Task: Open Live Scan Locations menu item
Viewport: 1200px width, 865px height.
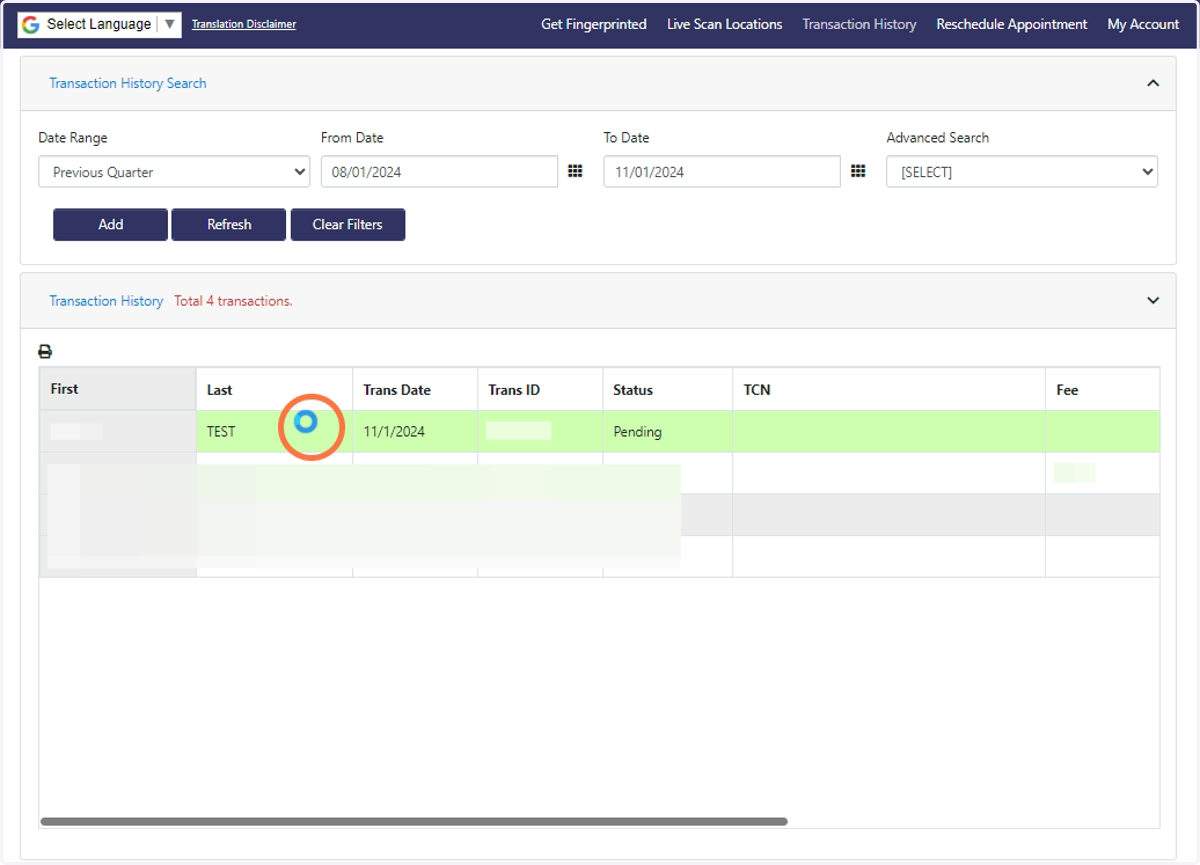Action: point(725,24)
